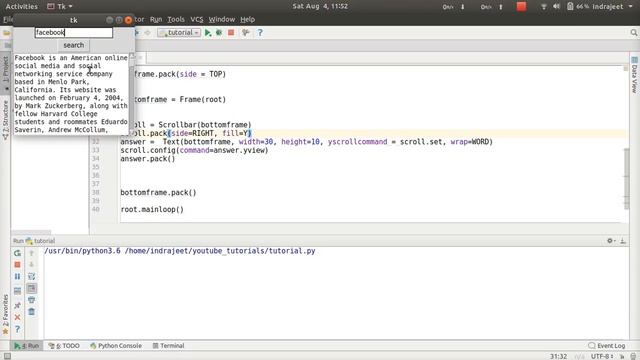Image resolution: width=640 pixels, height=360 pixels.
Task: Stop the program using the red toolbar square
Action: point(231,33)
